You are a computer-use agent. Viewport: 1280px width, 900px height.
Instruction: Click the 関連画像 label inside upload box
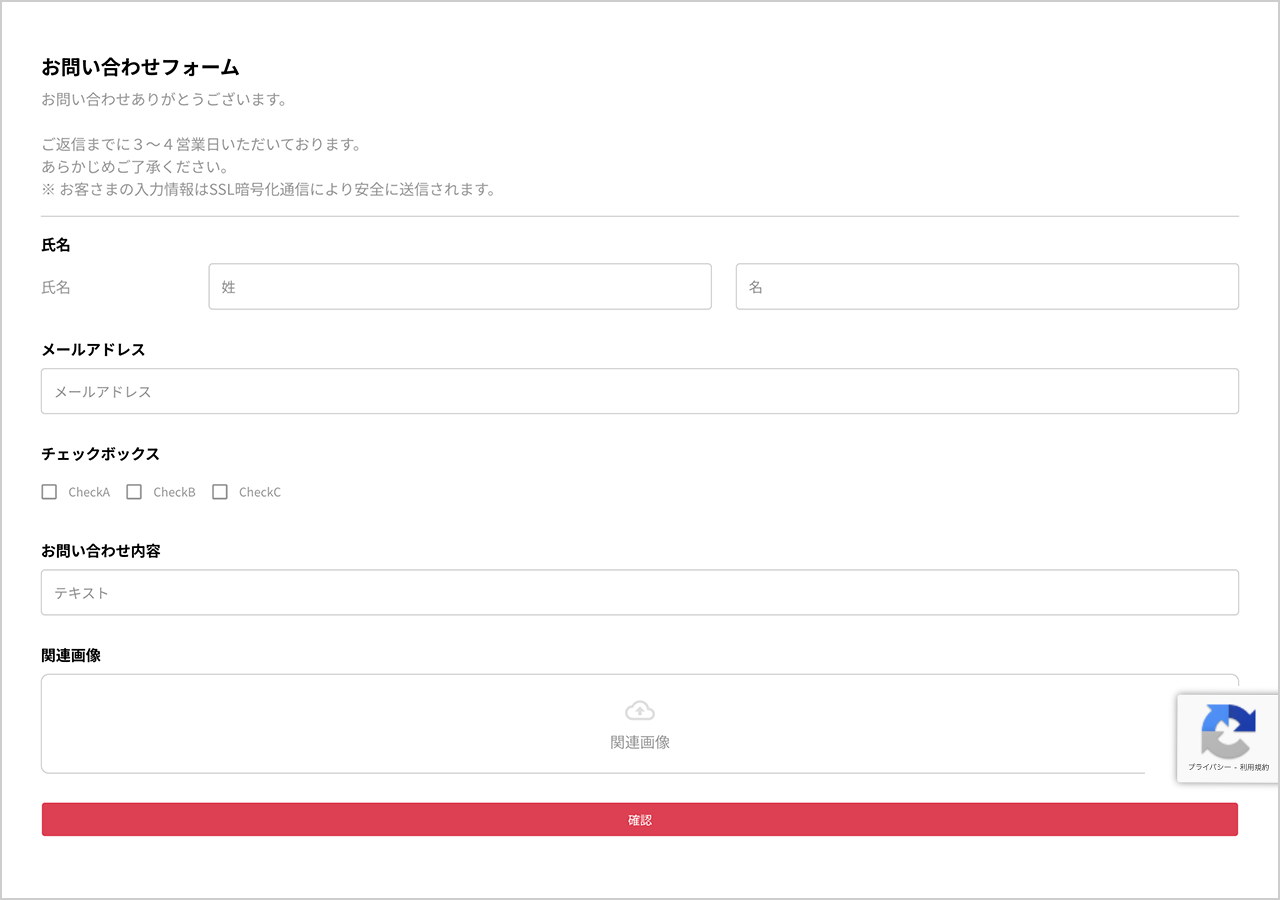coord(639,743)
